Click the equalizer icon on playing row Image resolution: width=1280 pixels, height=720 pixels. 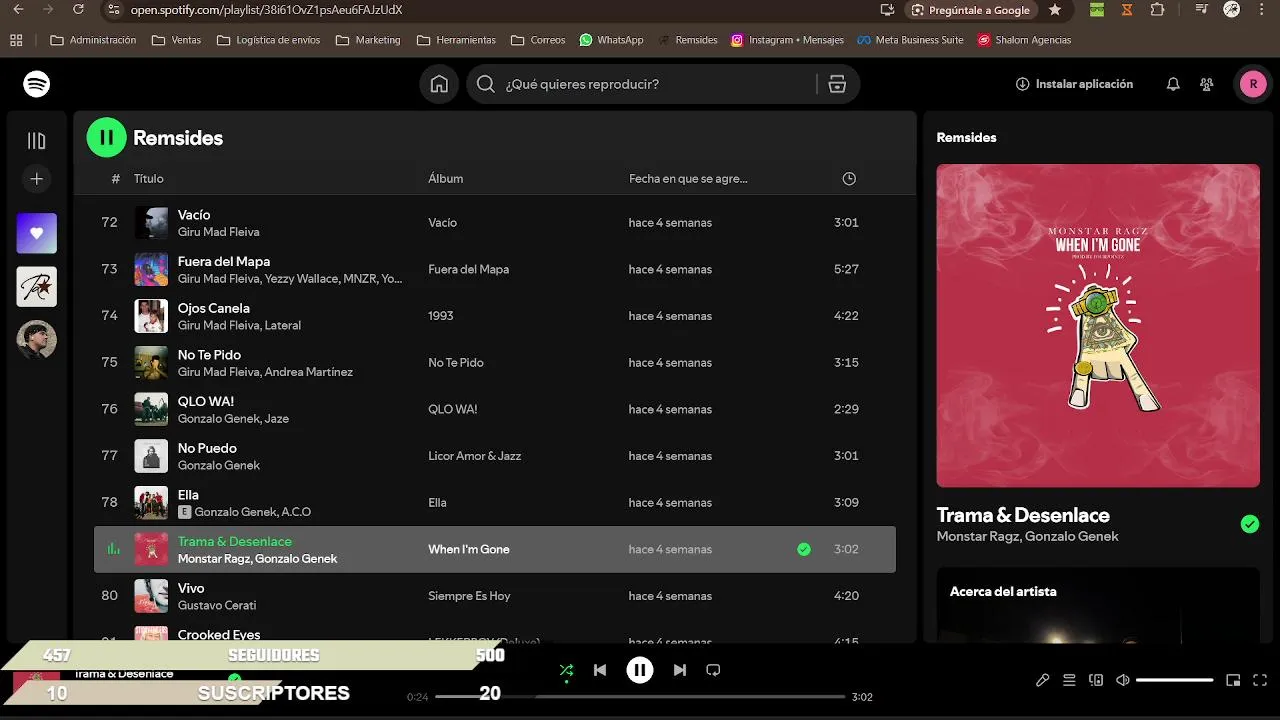pyautogui.click(x=113, y=549)
